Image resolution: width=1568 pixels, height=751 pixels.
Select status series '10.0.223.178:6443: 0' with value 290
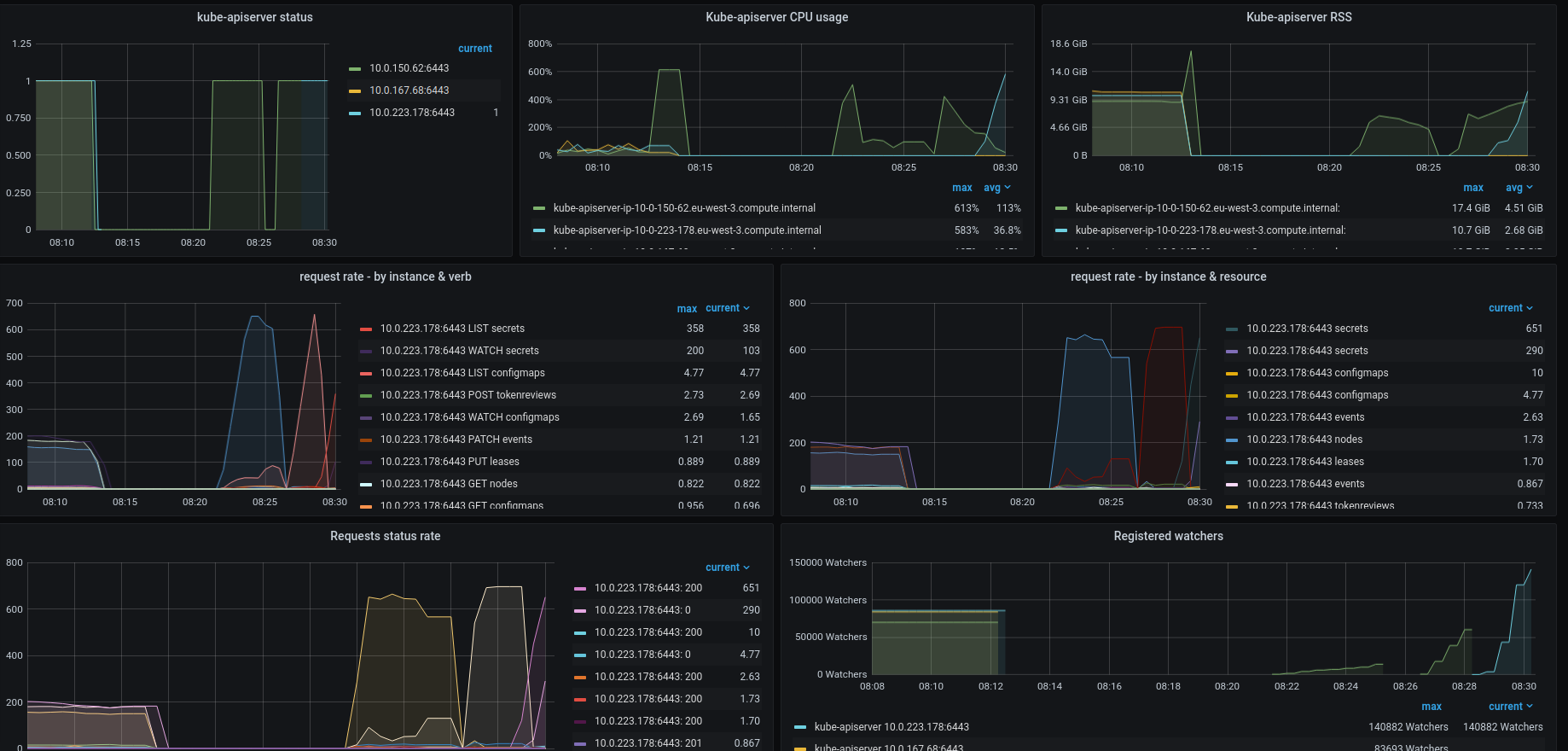(642, 610)
